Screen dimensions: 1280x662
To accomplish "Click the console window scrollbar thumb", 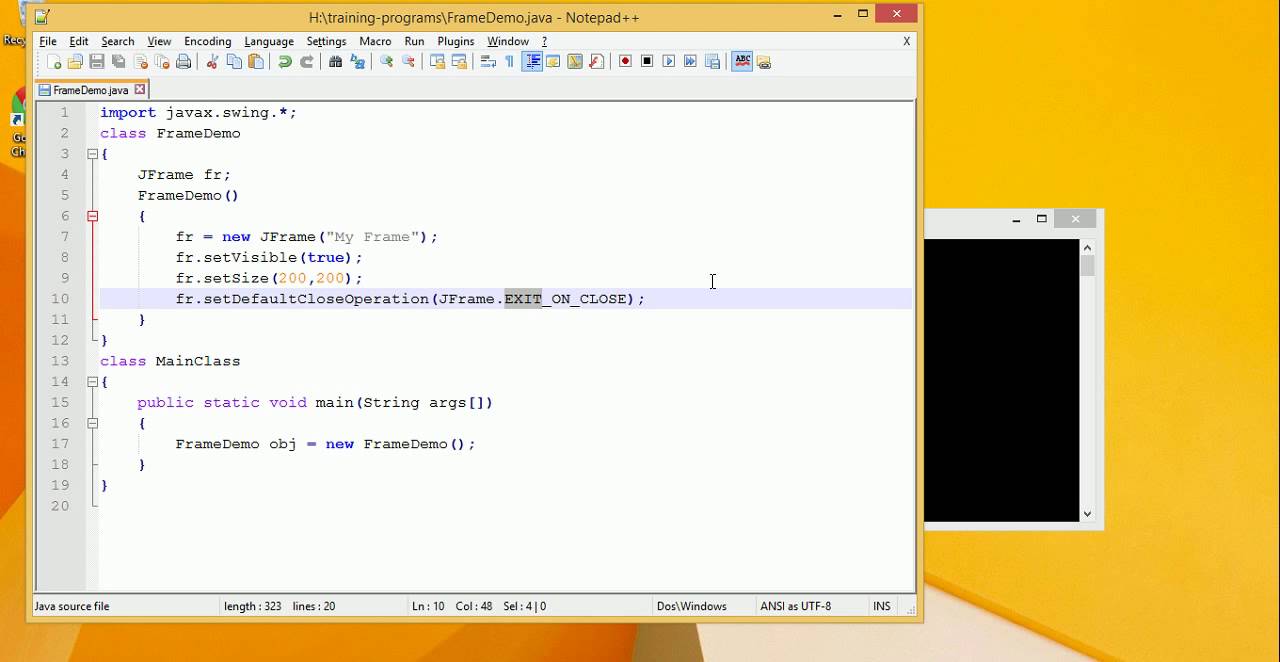I will (x=1087, y=266).
